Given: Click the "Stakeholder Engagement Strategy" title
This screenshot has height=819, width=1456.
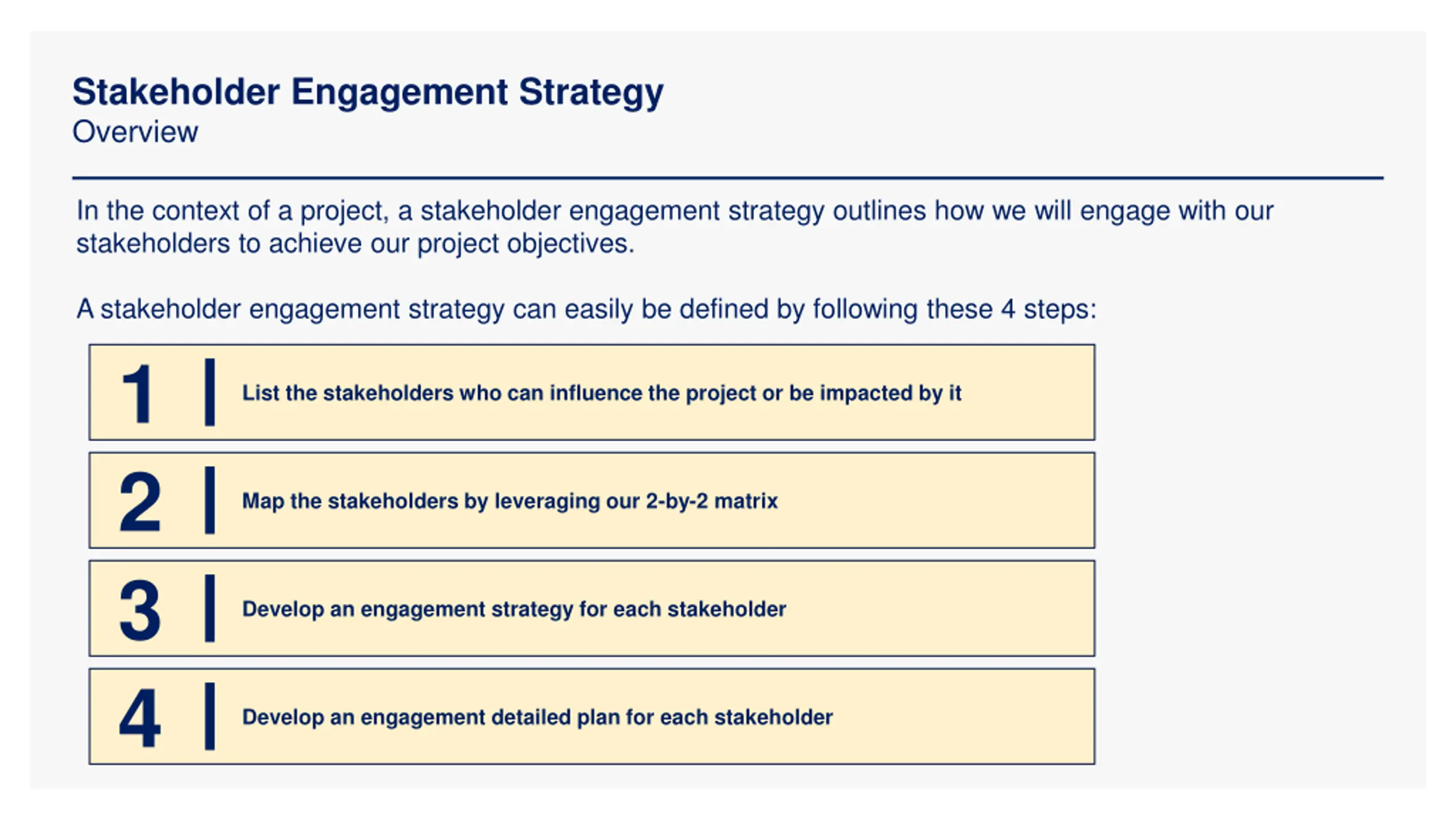Looking at the screenshot, I should click(367, 92).
